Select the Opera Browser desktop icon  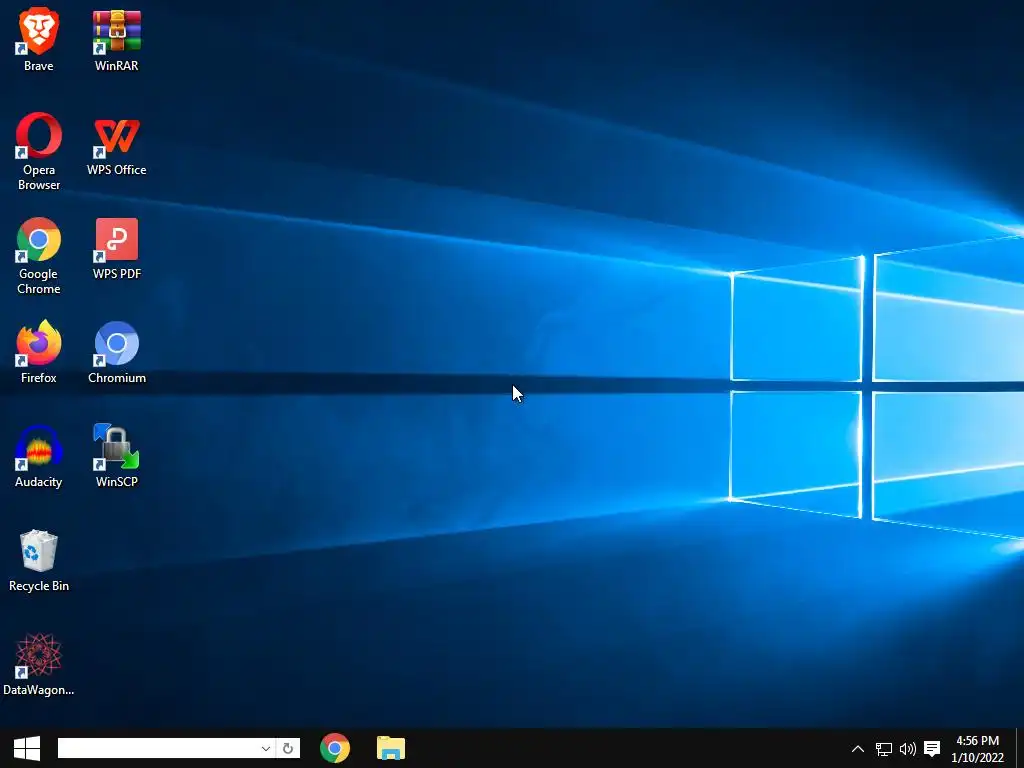coord(39,151)
